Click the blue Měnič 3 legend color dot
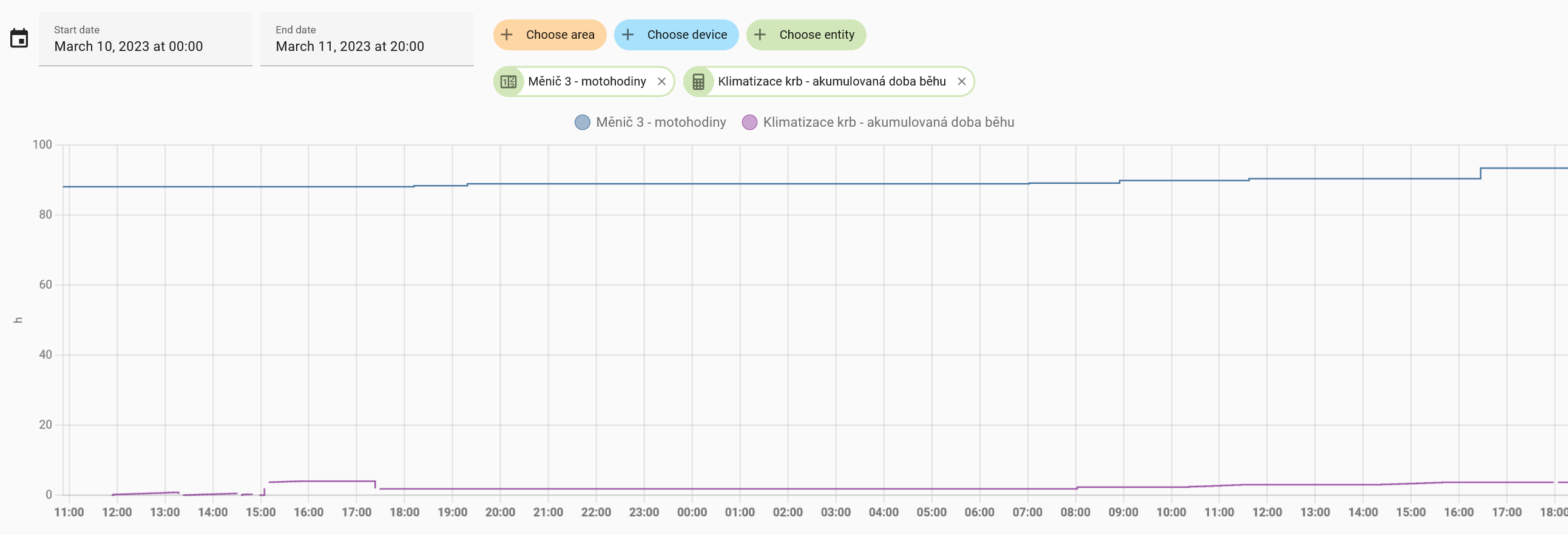Screen dimensions: 1568x535 [583, 123]
